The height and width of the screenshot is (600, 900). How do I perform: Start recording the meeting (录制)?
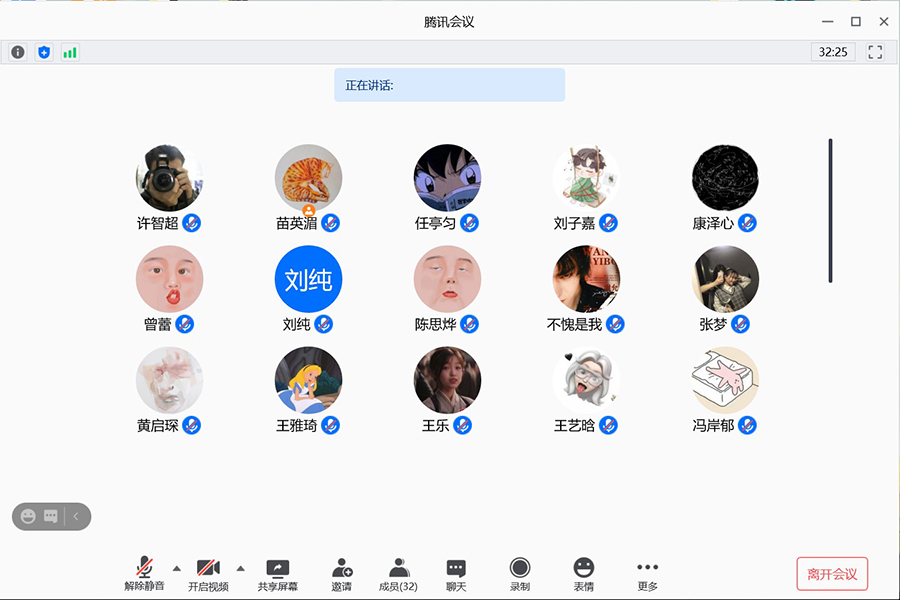click(520, 574)
